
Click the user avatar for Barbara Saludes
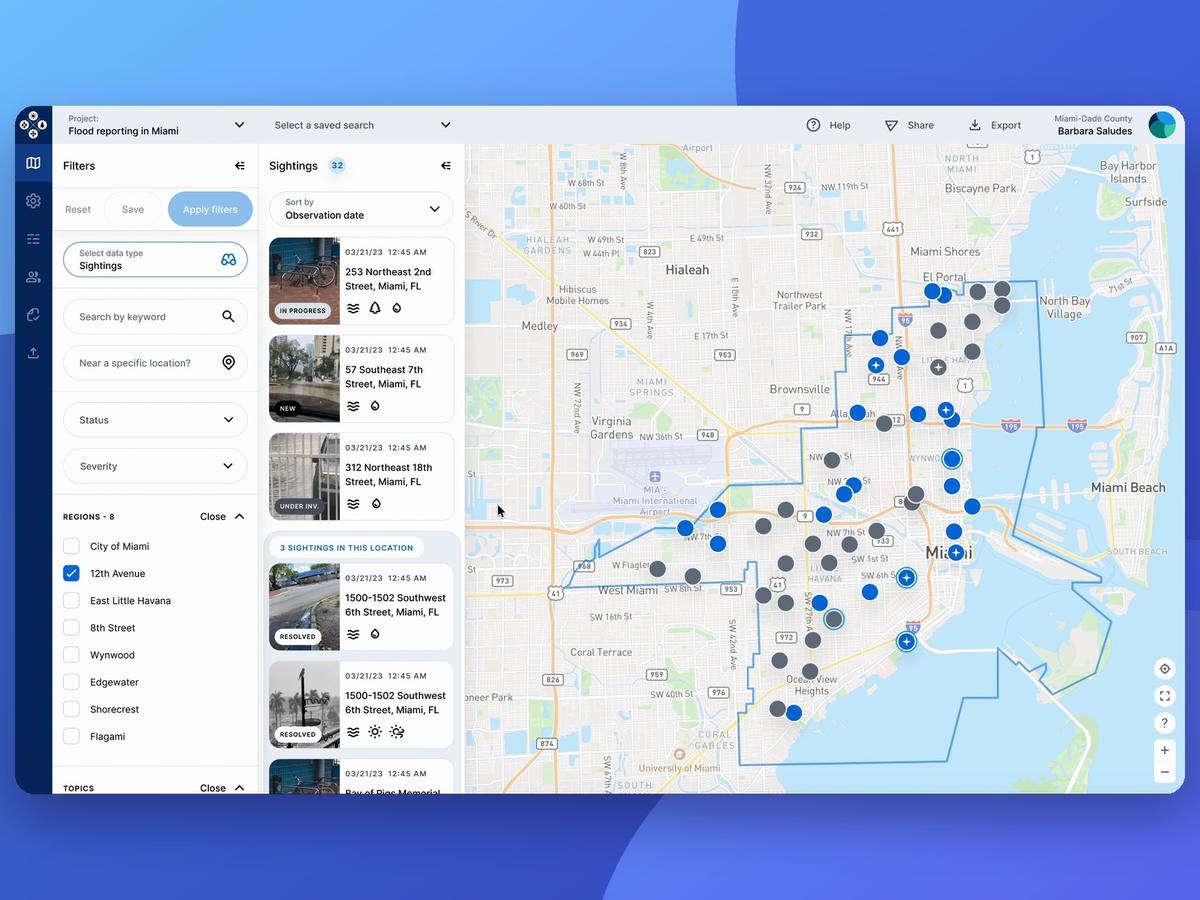click(x=1162, y=124)
